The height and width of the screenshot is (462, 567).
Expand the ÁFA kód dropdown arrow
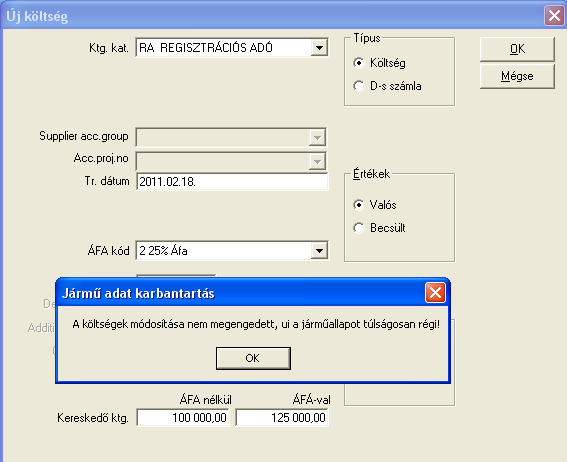click(x=319, y=251)
